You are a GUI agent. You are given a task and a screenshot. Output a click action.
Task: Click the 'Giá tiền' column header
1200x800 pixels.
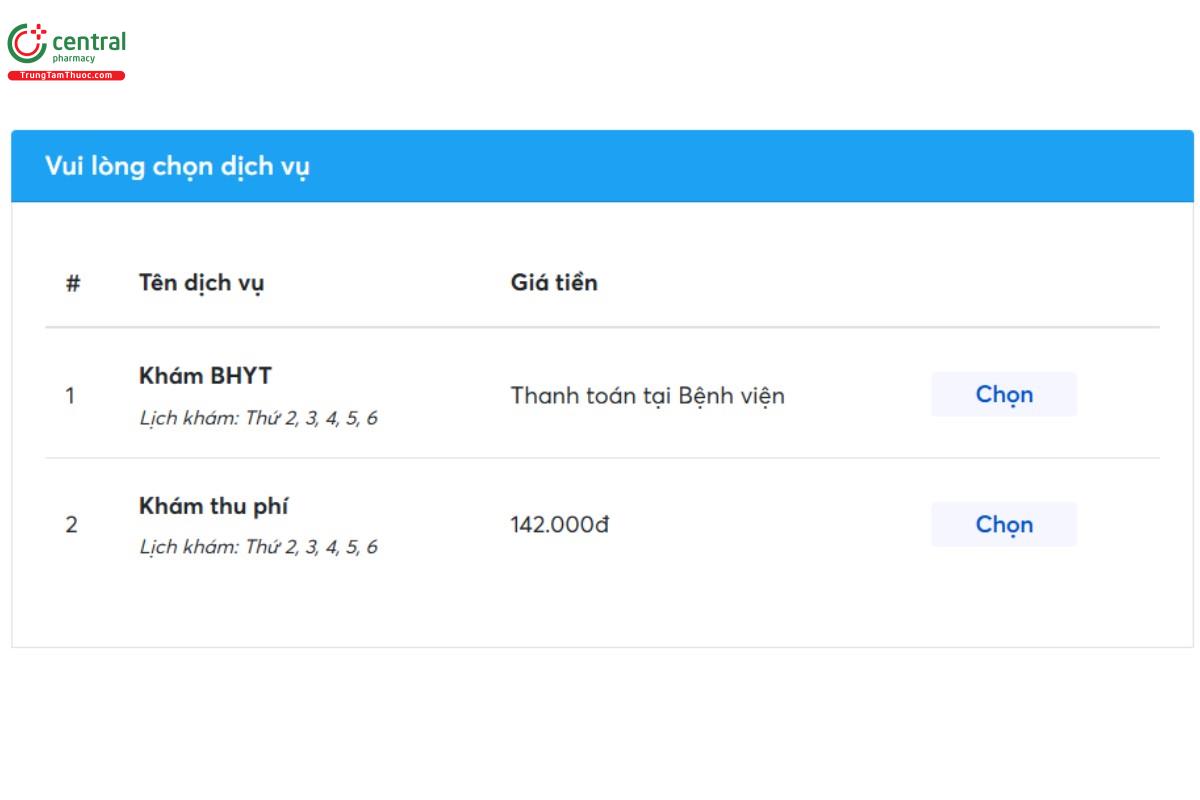pyautogui.click(x=554, y=283)
